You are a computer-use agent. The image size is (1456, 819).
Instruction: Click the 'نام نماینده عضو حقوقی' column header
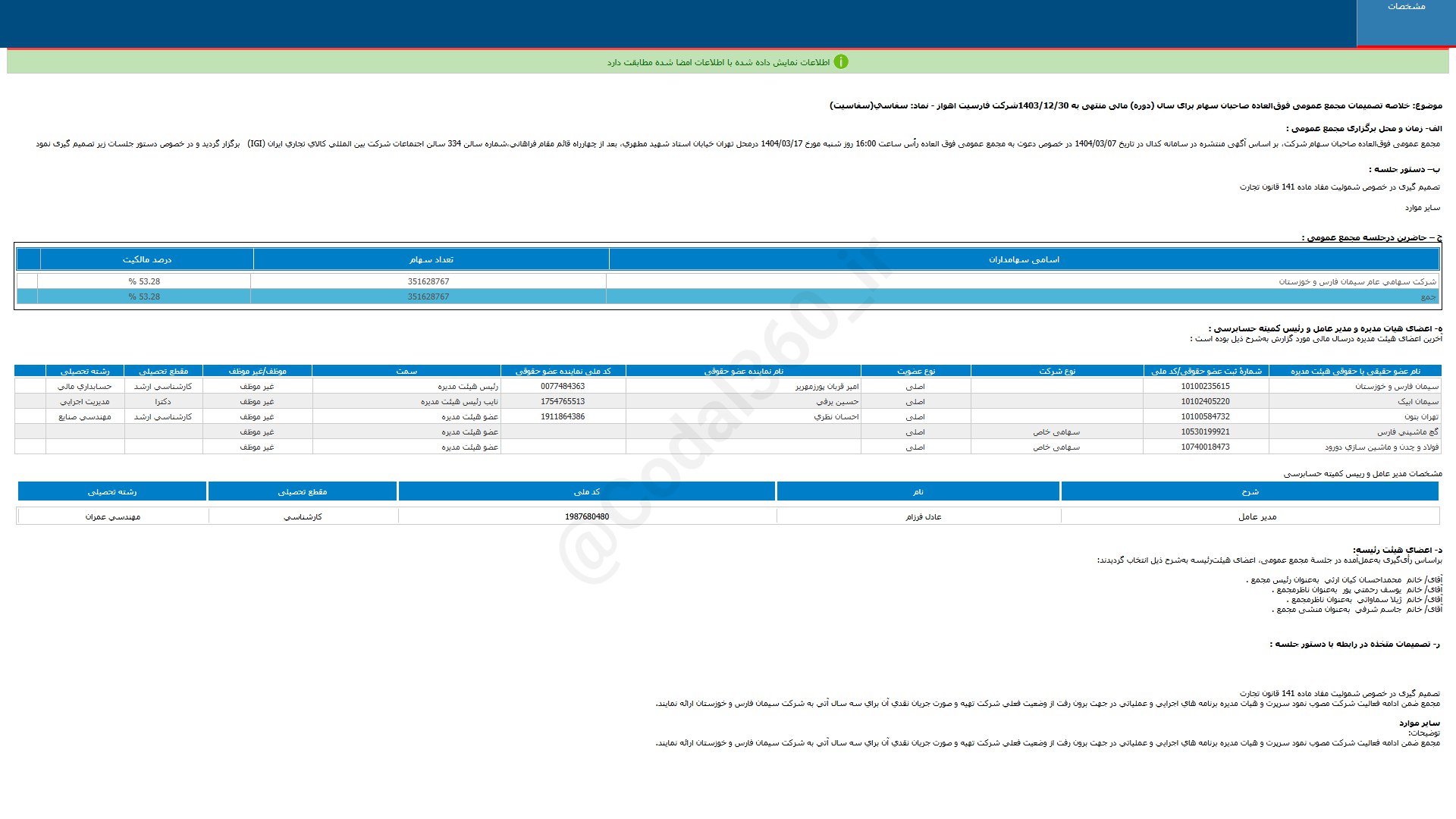click(744, 371)
